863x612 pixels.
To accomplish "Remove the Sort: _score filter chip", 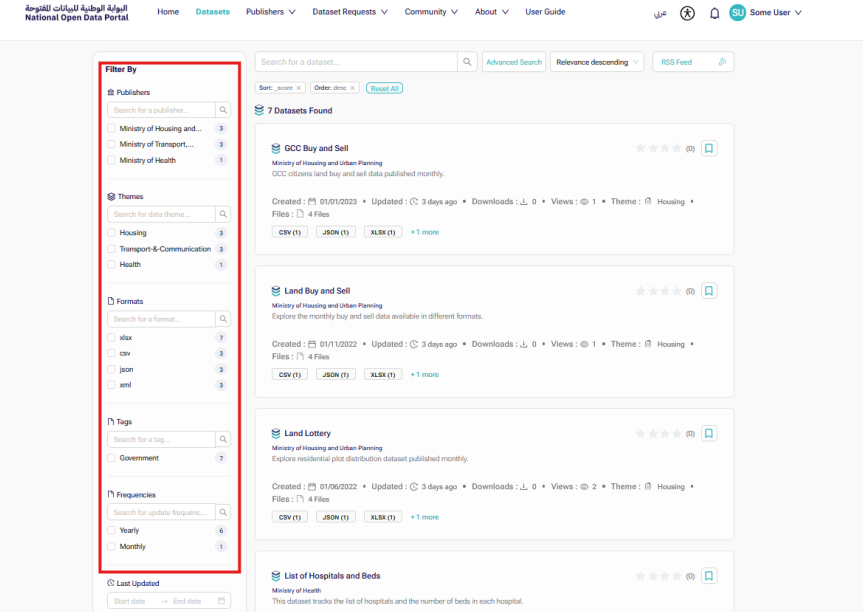I will point(298,88).
